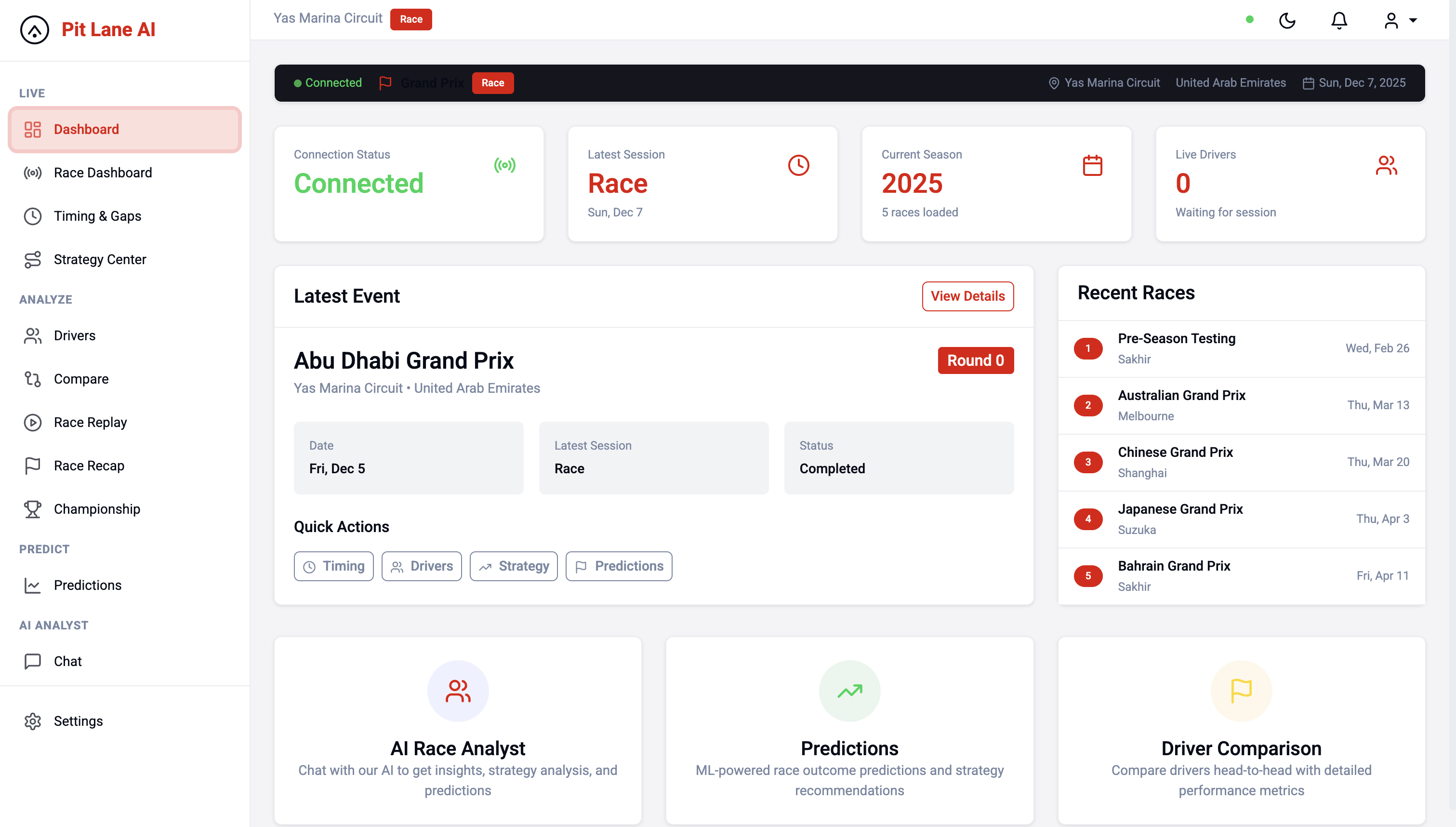The width and height of the screenshot is (1456, 827).
Task: Toggle dark mode with moon icon
Action: (x=1287, y=20)
